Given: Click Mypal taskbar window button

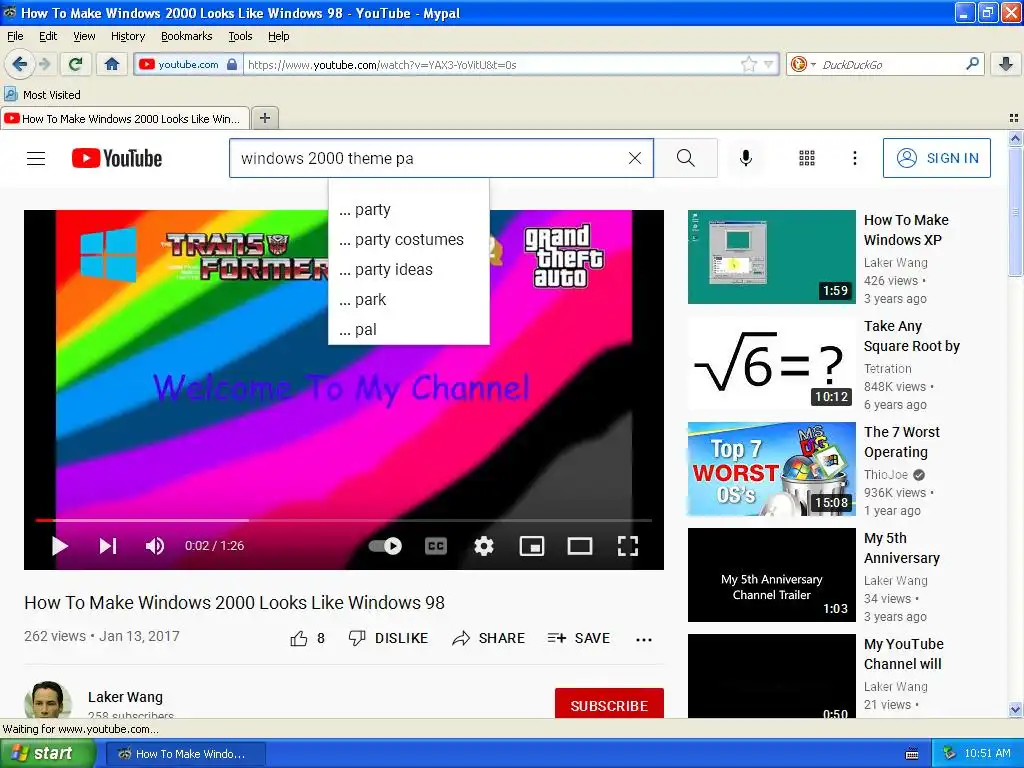Looking at the screenshot, I should 185,754.
